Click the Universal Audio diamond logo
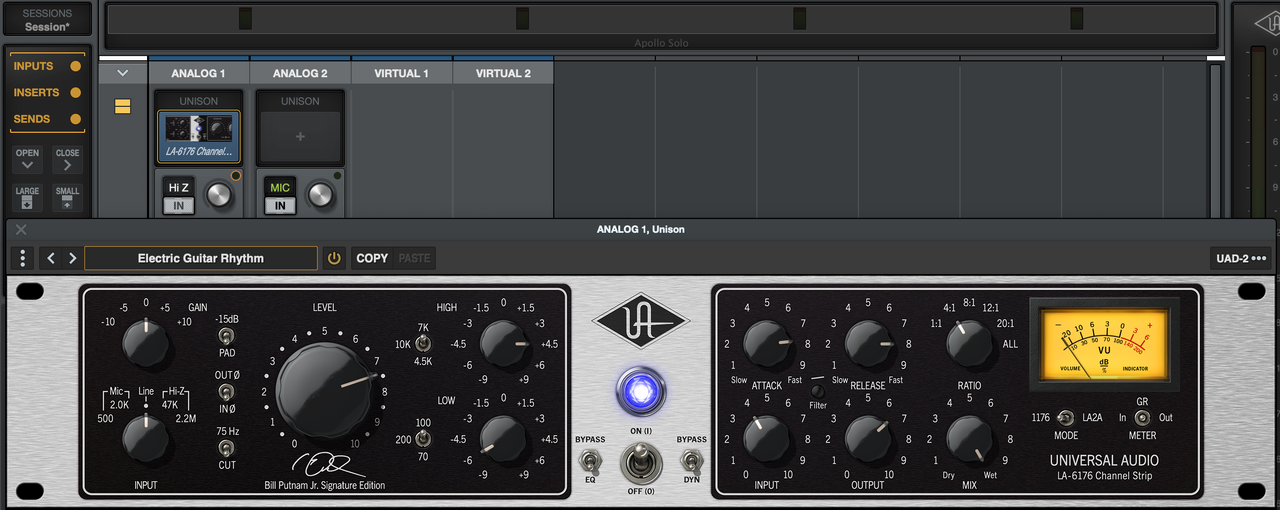The image size is (1280, 510). point(640,323)
